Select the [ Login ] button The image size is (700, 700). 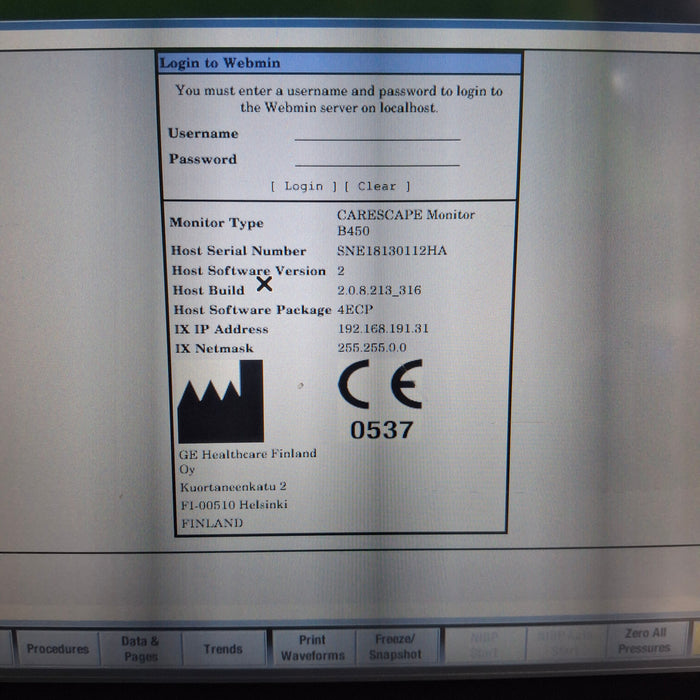pos(304,186)
